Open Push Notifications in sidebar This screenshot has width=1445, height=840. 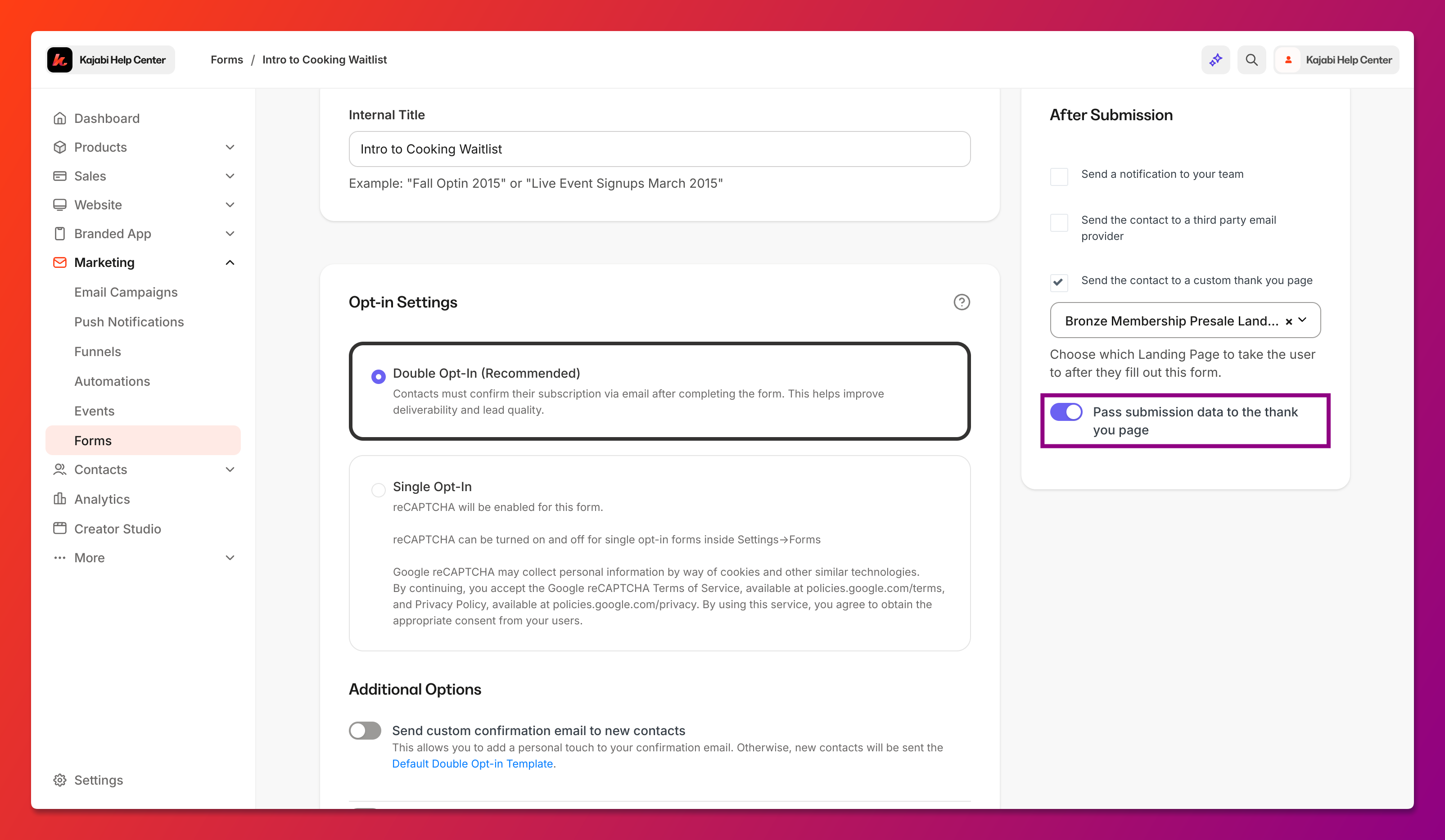pyautogui.click(x=129, y=322)
